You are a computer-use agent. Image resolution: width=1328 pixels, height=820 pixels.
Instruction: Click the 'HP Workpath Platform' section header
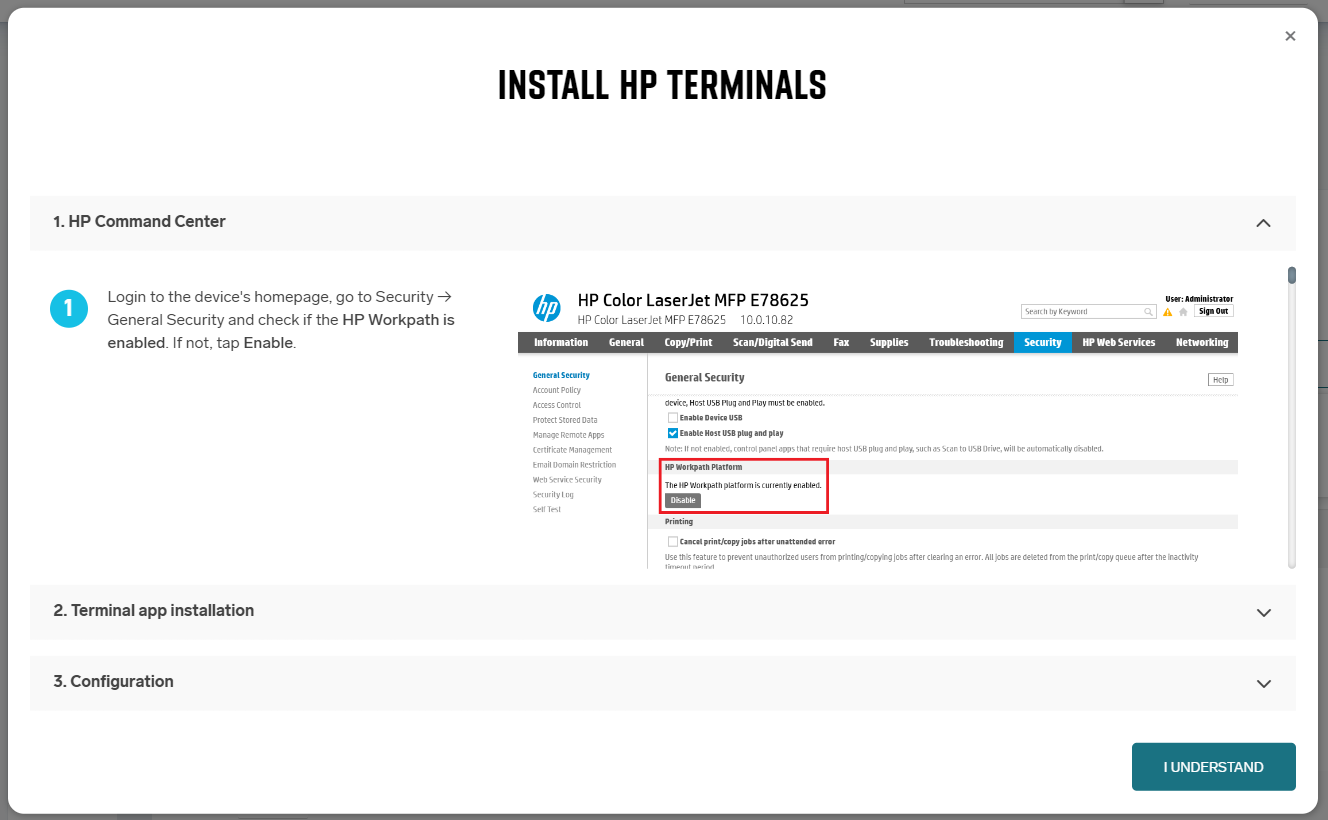tap(704, 467)
